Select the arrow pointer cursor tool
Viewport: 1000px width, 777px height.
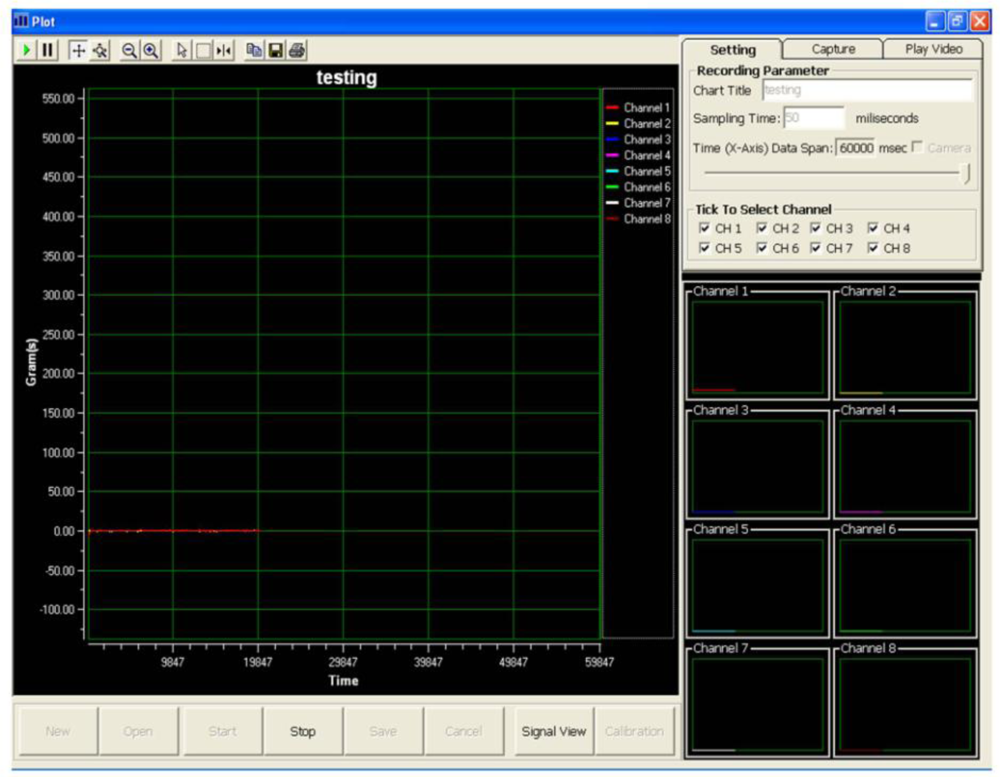click(x=182, y=50)
